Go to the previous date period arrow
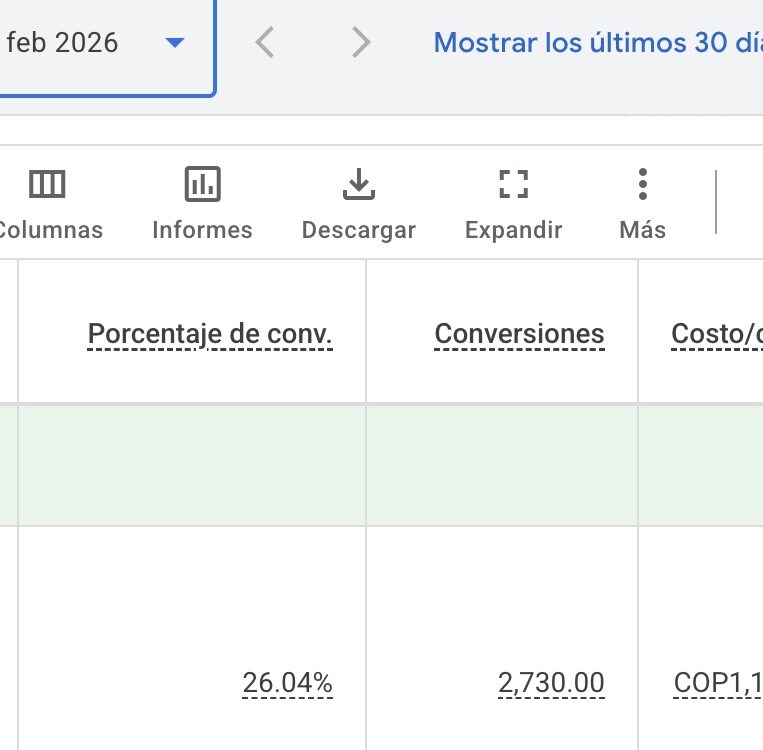Image resolution: width=763 pixels, height=750 pixels. click(264, 42)
